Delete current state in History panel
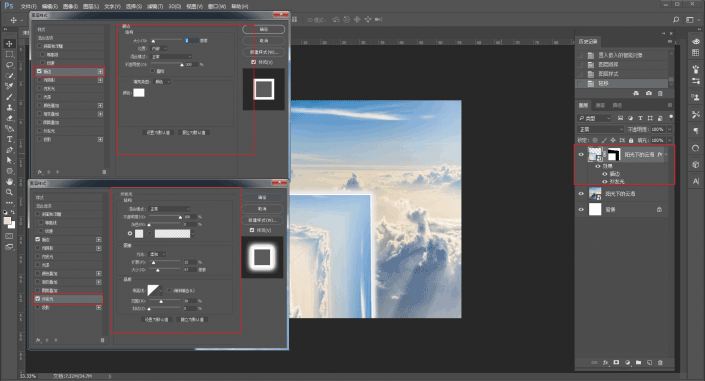The image size is (705, 381). (660, 93)
